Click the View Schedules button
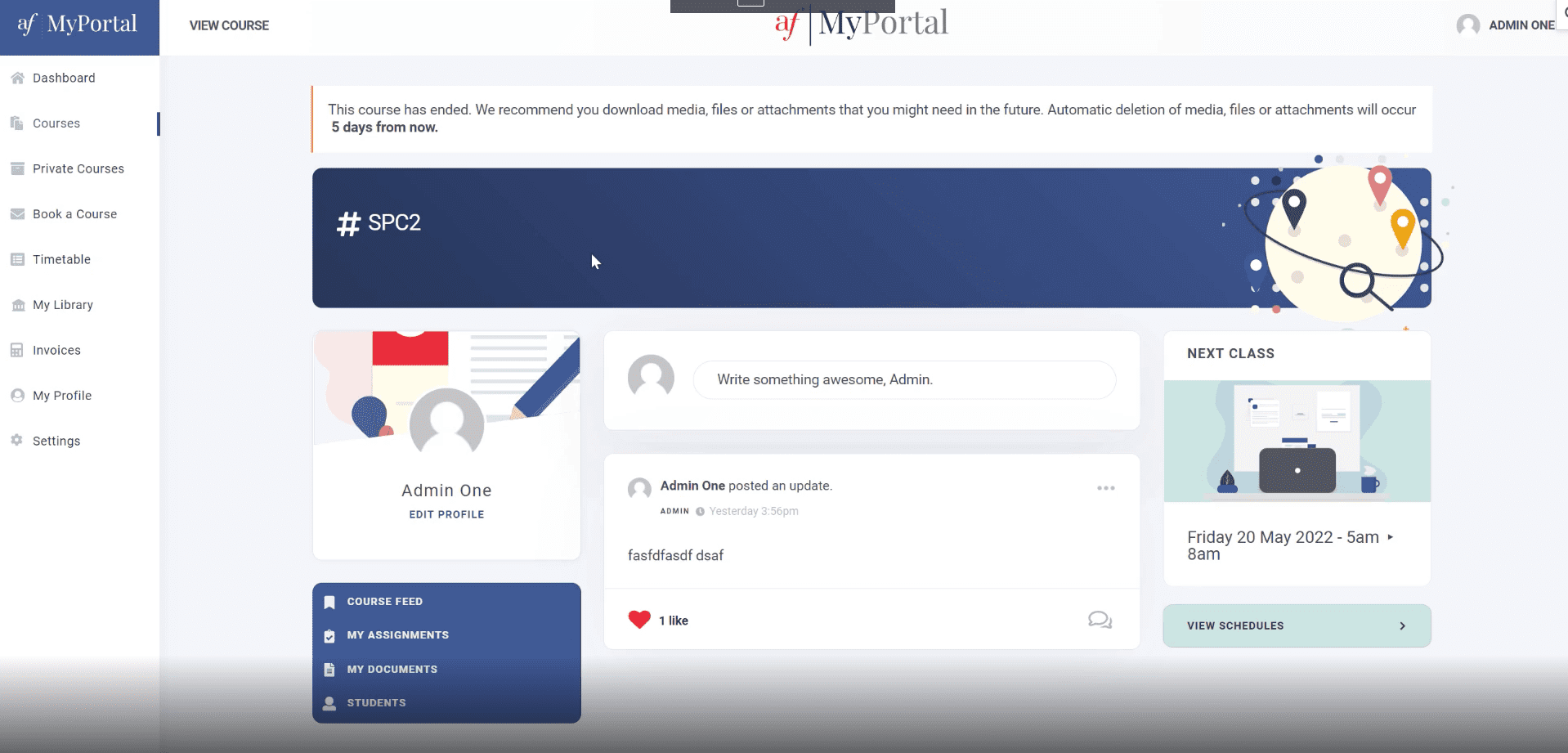 coord(1296,625)
